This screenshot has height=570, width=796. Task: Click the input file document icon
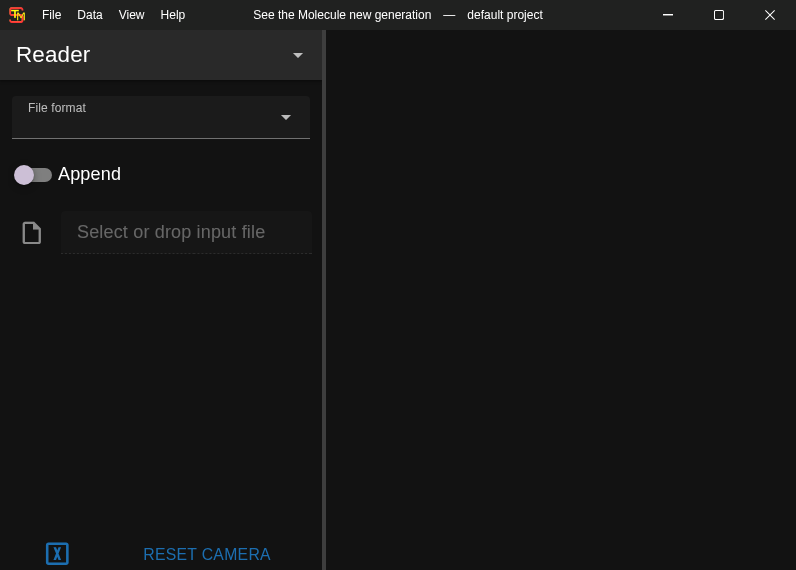click(x=31, y=233)
